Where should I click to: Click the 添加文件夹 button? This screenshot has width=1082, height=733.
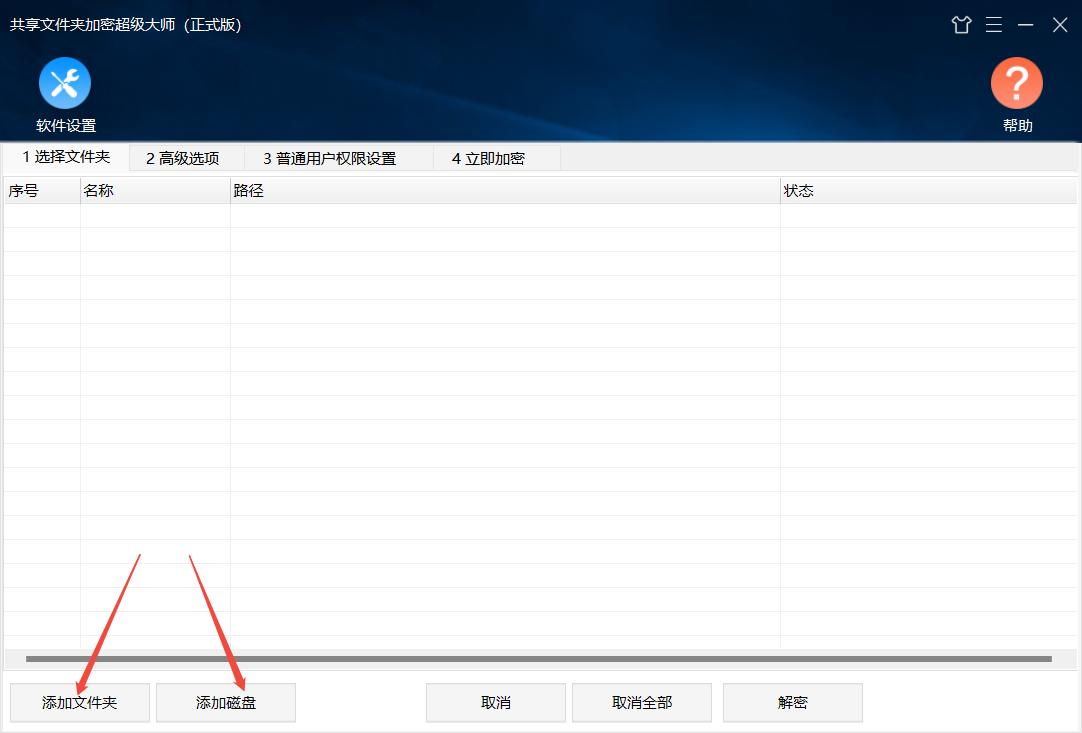coord(80,703)
